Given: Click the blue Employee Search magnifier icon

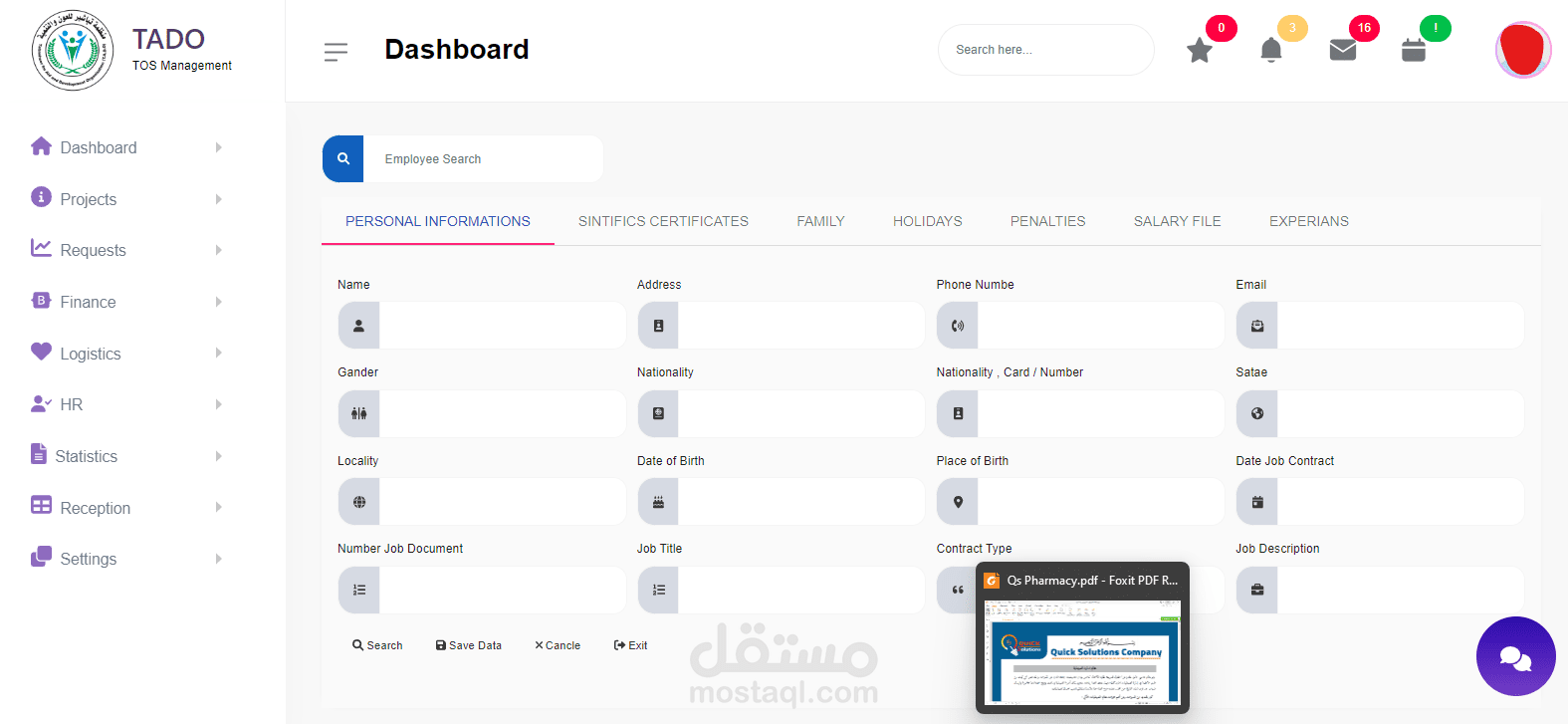Looking at the screenshot, I should pos(343,158).
